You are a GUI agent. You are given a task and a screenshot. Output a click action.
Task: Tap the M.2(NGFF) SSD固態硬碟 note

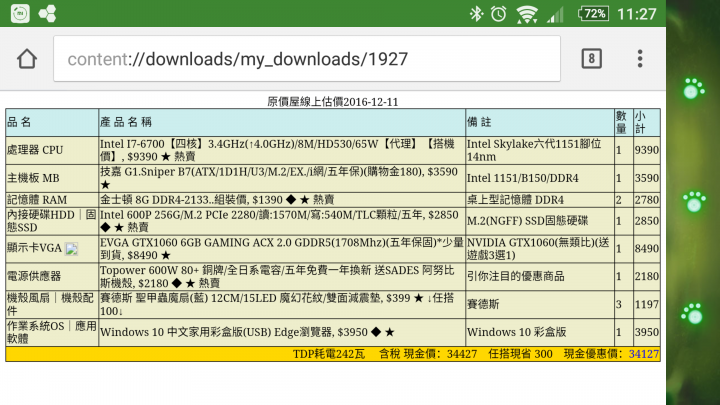[527, 221]
